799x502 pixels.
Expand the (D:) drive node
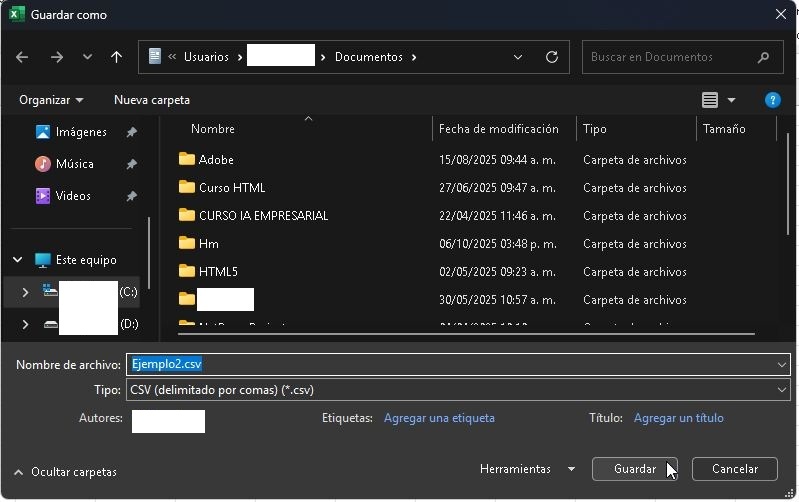coord(25,324)
